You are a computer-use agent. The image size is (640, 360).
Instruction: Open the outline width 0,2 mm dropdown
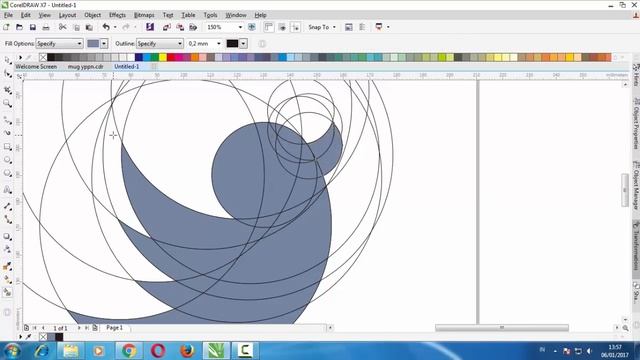point(219,44)
